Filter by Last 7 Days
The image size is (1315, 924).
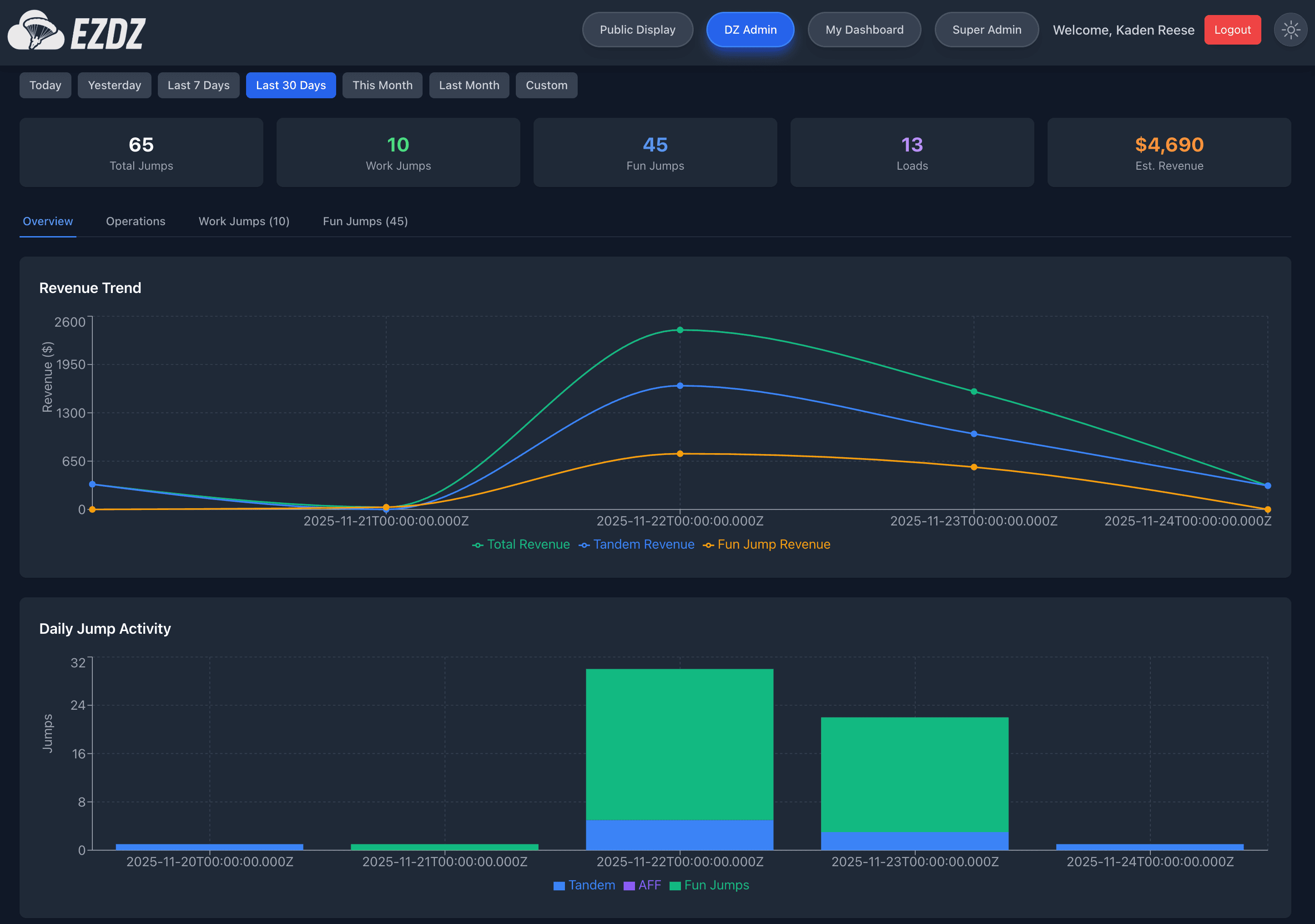click(x=198, y=86)
